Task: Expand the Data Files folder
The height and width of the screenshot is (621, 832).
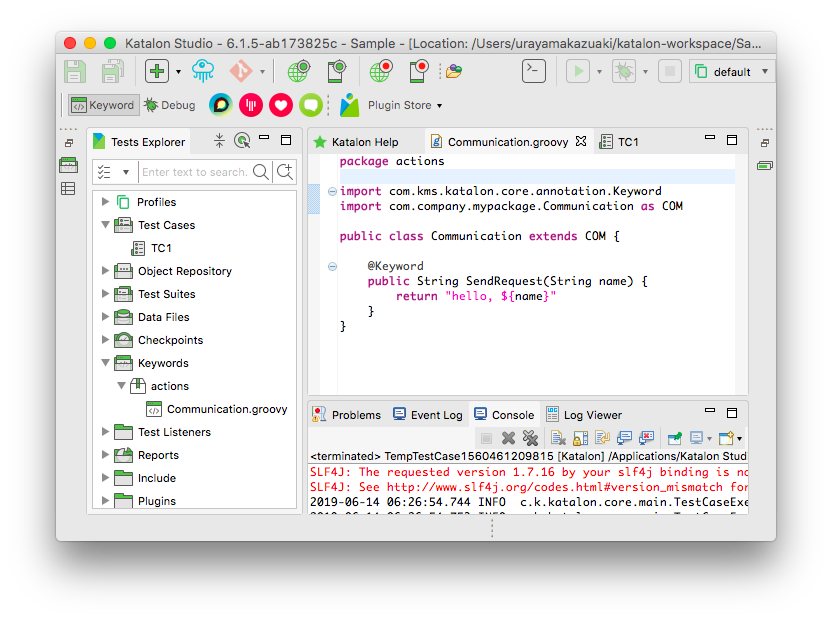Action: coord(105,317)
